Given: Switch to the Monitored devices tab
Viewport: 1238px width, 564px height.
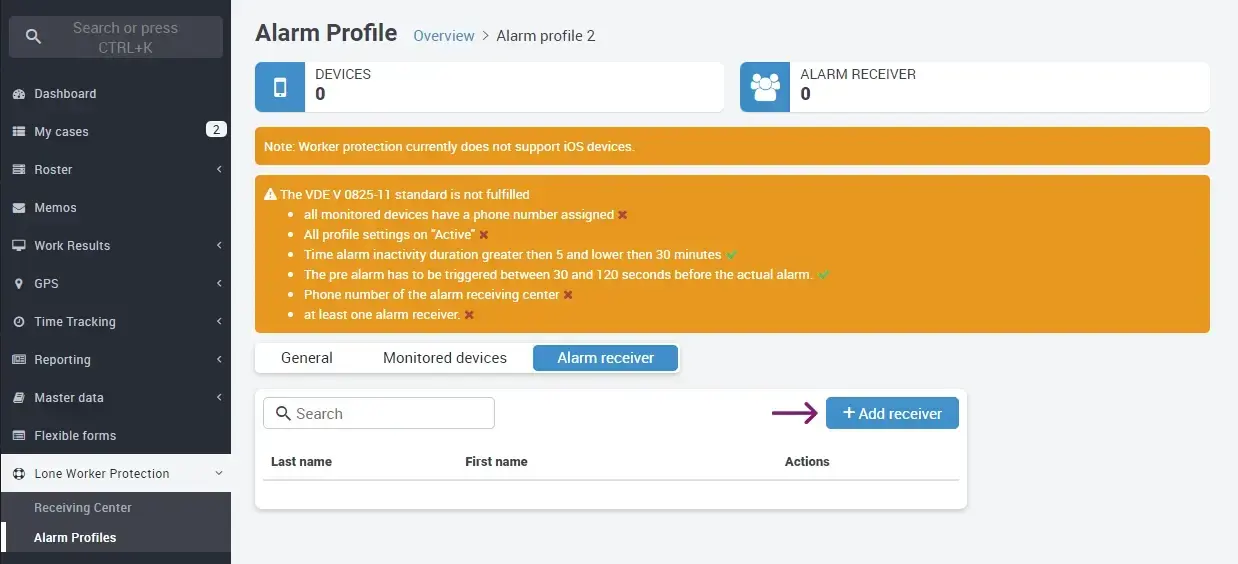Looking at the screenshot, I should coord(445,358).
